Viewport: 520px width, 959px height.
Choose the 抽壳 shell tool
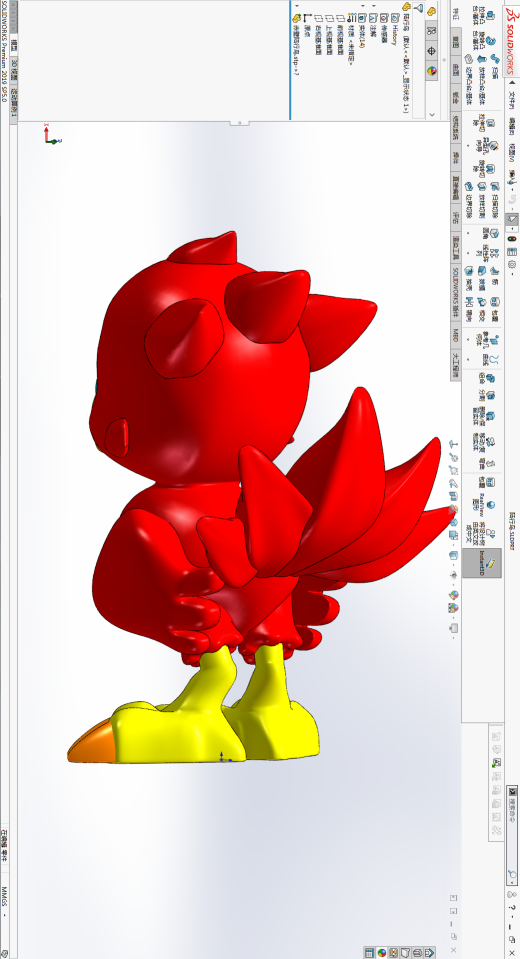(469, 278)
